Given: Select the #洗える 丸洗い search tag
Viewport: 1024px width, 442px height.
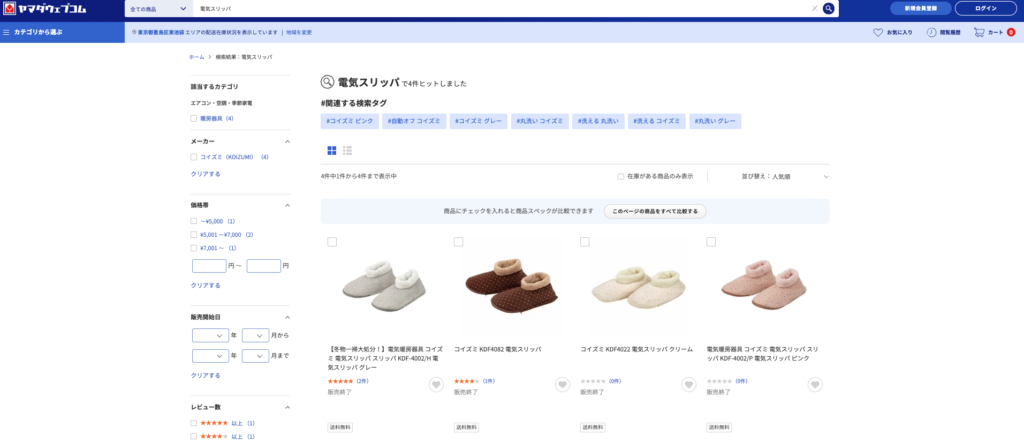Looking at the screenshot, I should [598, 121].
